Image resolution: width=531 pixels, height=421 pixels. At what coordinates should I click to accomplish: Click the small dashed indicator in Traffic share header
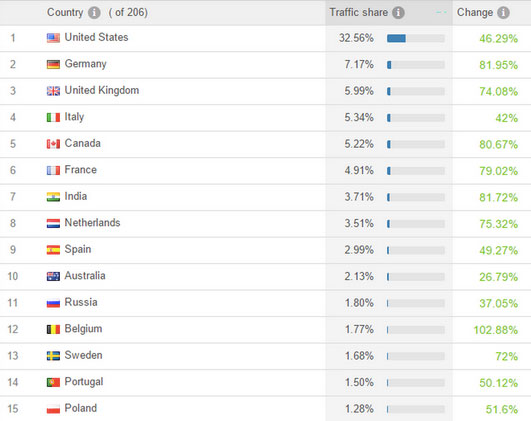[441, 12]
